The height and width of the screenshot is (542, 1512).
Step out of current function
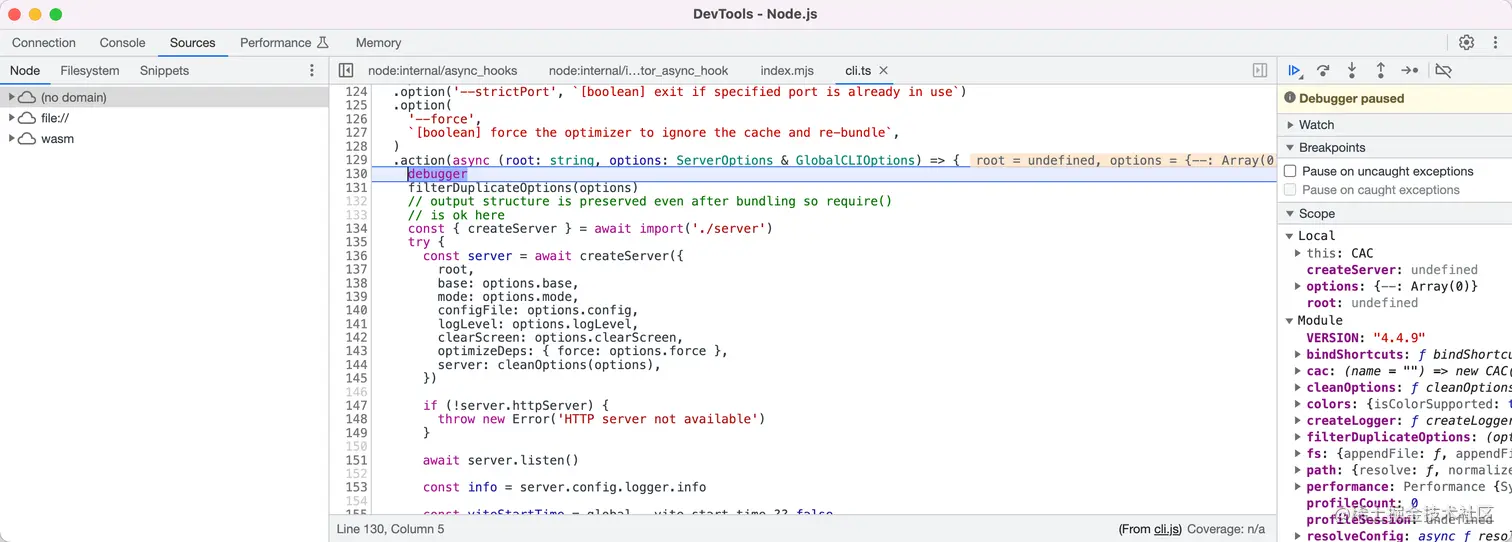coord(1381,71)
